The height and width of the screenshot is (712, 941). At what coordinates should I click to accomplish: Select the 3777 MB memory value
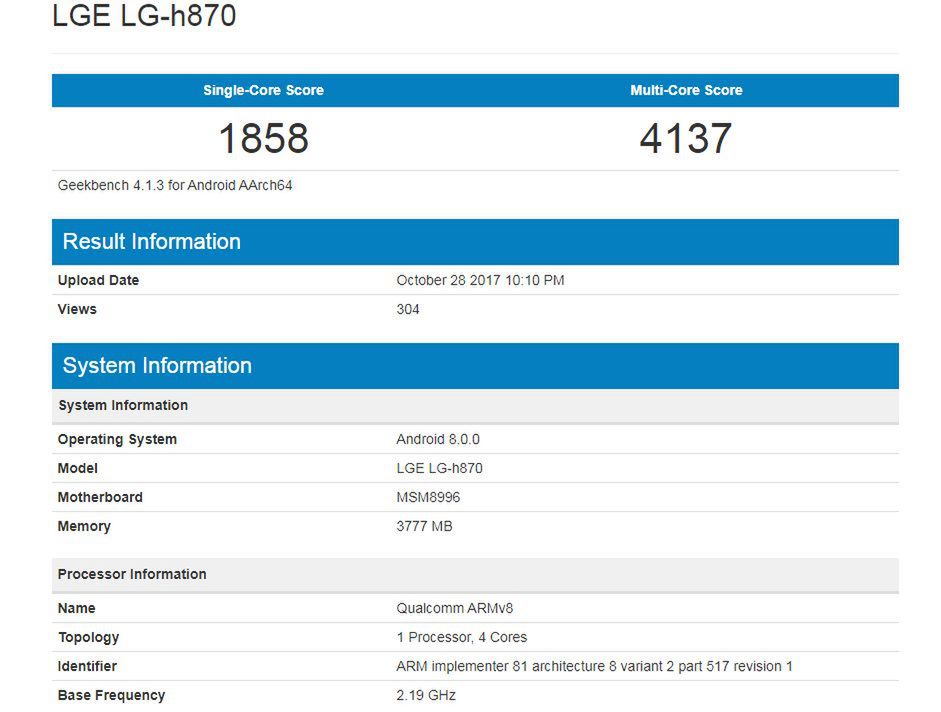click(x=424, y=526)
